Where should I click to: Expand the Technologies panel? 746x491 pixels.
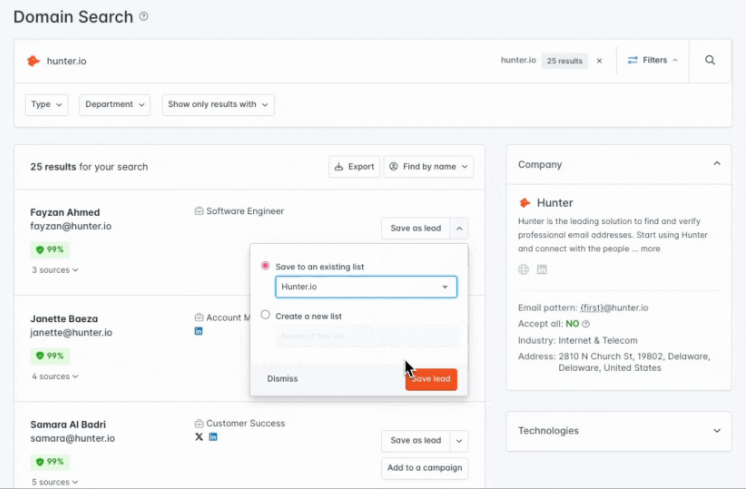pyautogui.click(x=618, y=431)
